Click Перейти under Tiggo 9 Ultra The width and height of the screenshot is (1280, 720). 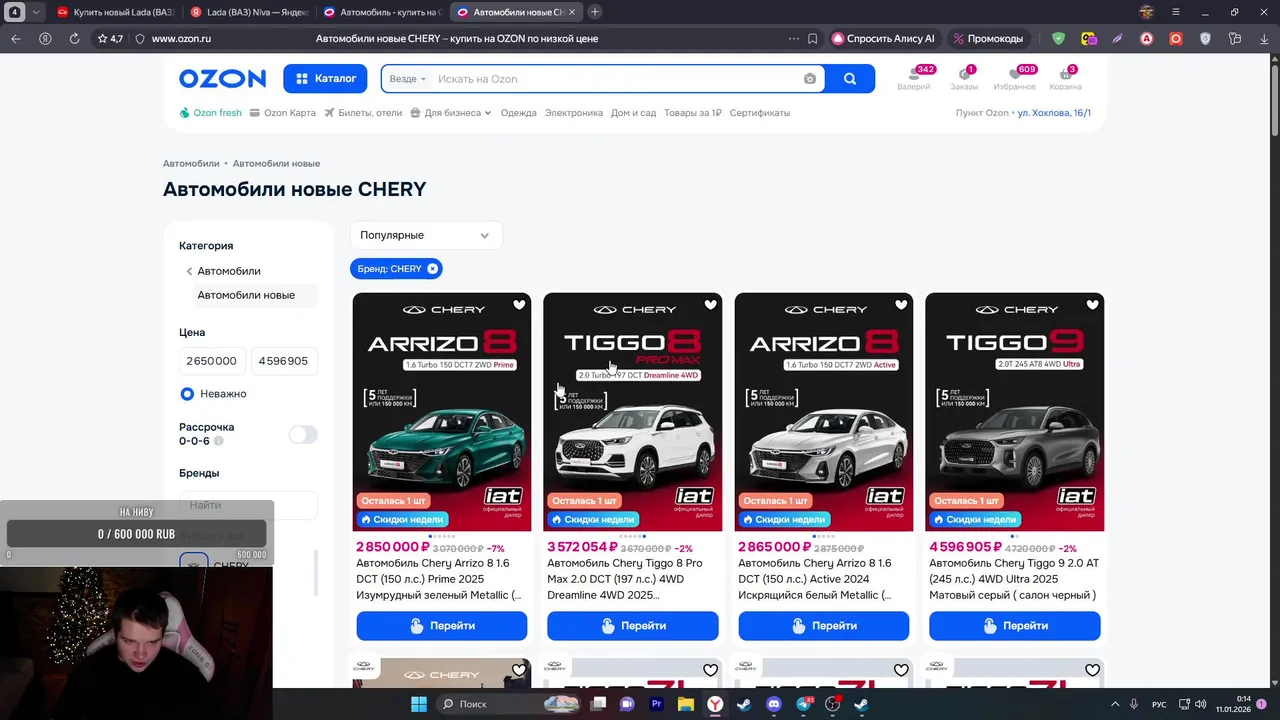tap(1014, 626)
